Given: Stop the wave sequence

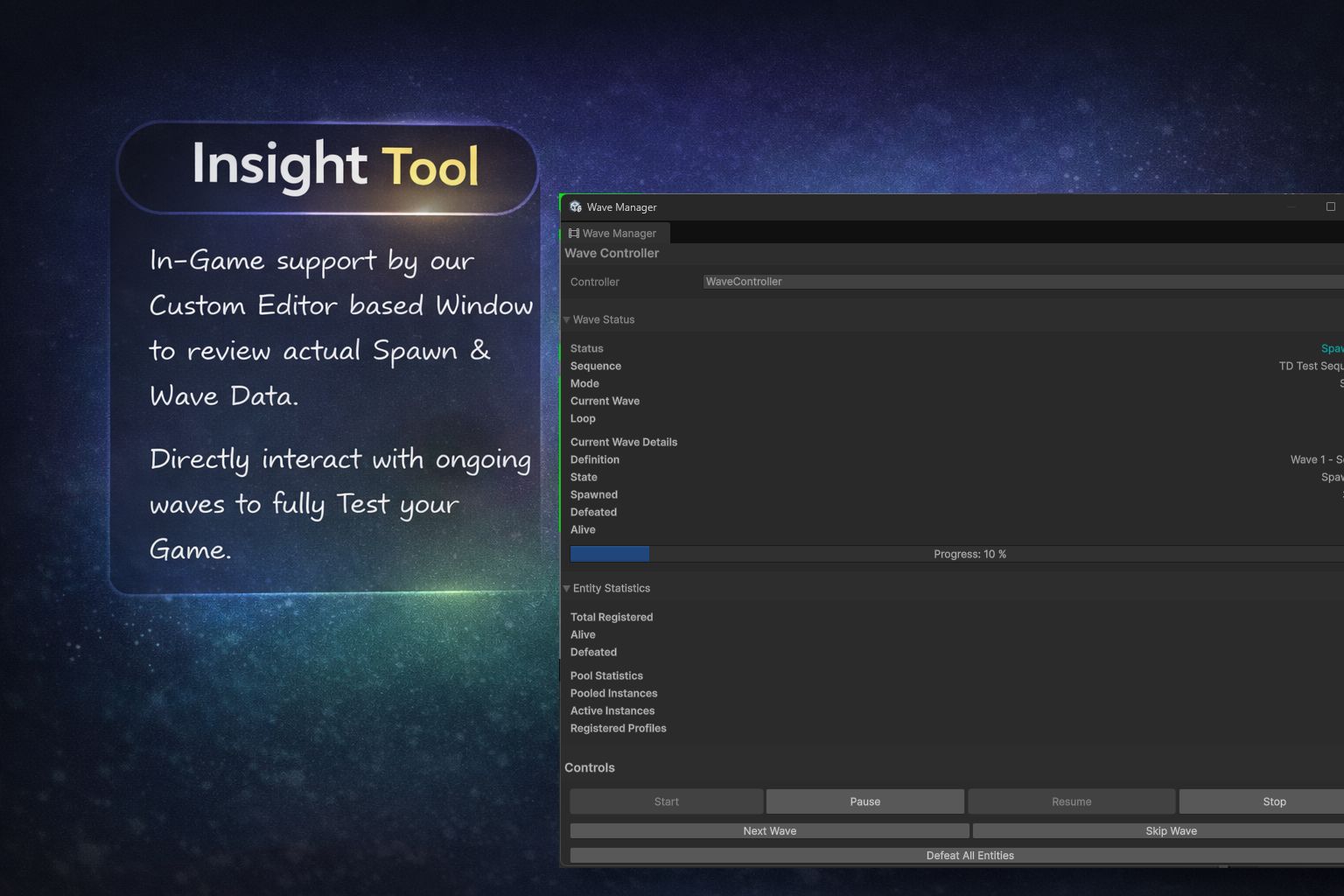Looking at the screenshot, I should pos(1273,801).
